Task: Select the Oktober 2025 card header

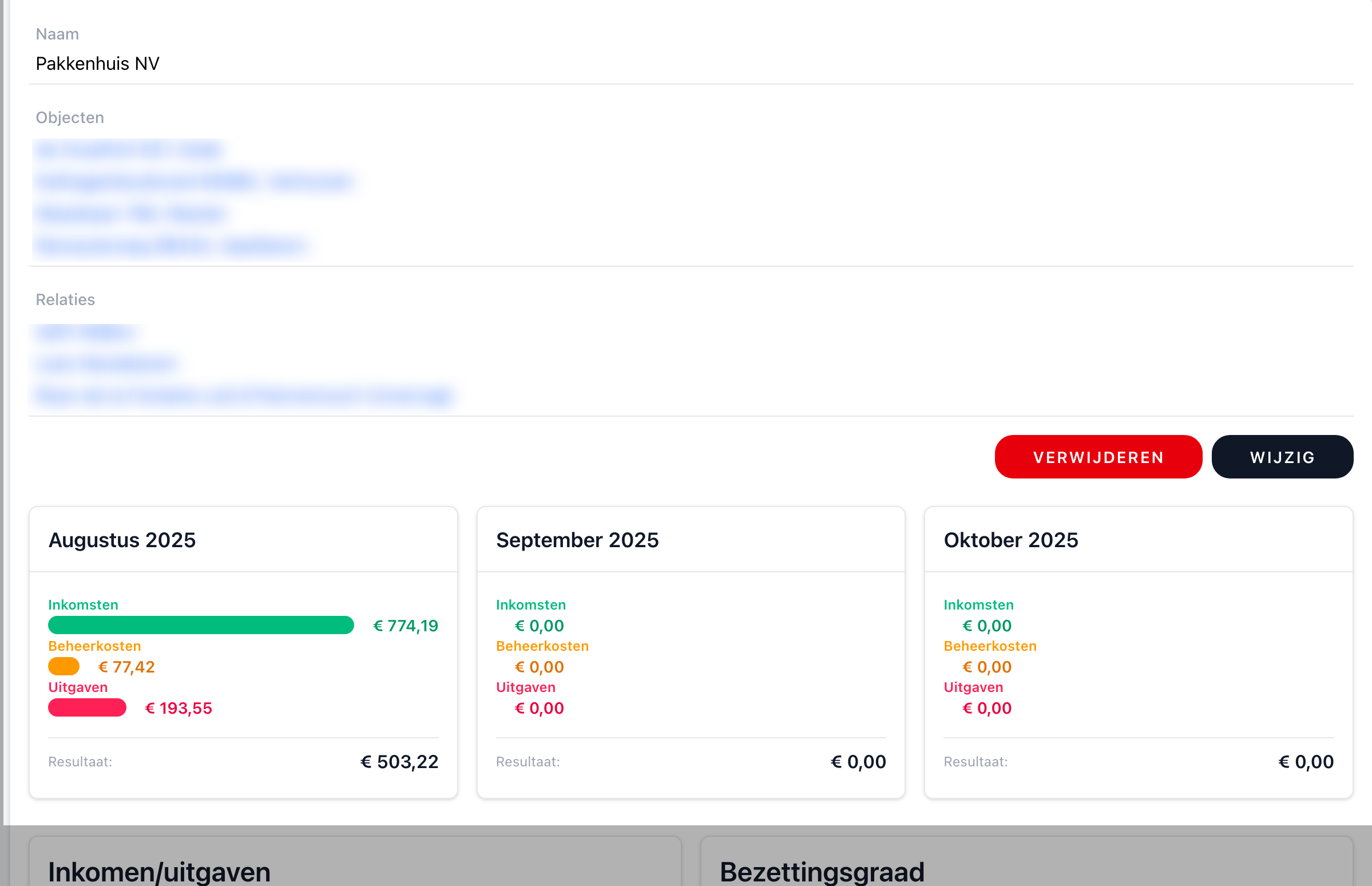Action: point(1010,540)
